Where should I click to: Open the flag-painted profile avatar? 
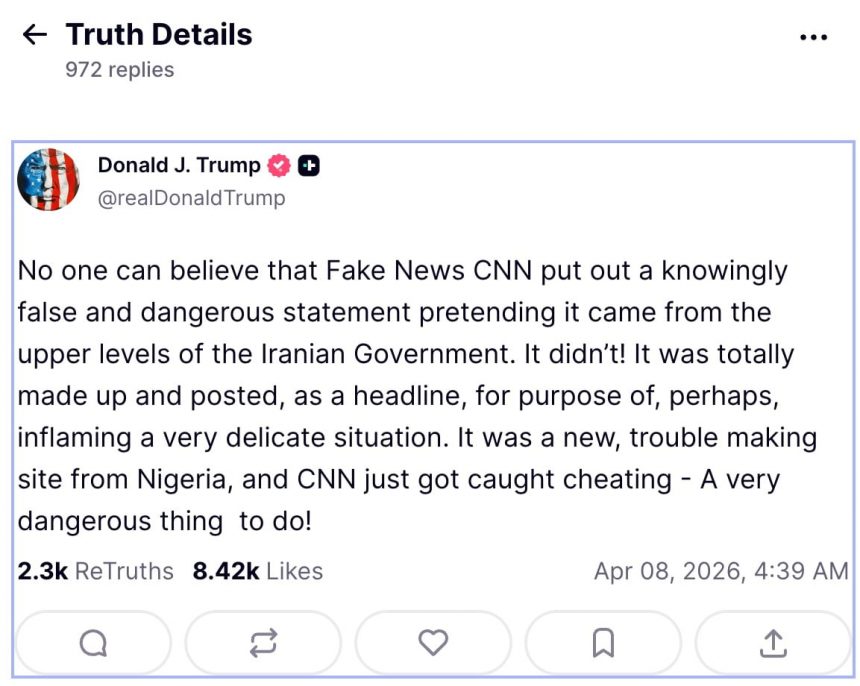48,180
